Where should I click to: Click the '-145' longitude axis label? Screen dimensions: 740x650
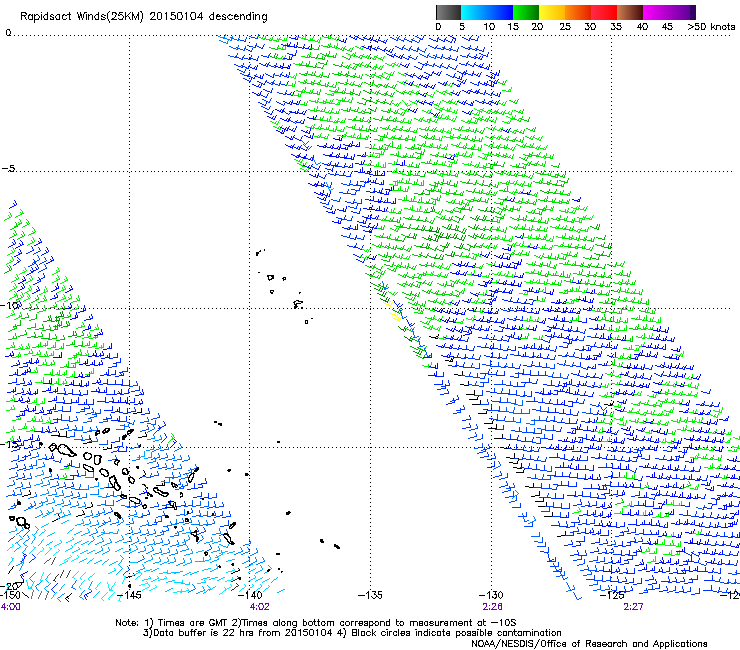[x=129, y=595]
